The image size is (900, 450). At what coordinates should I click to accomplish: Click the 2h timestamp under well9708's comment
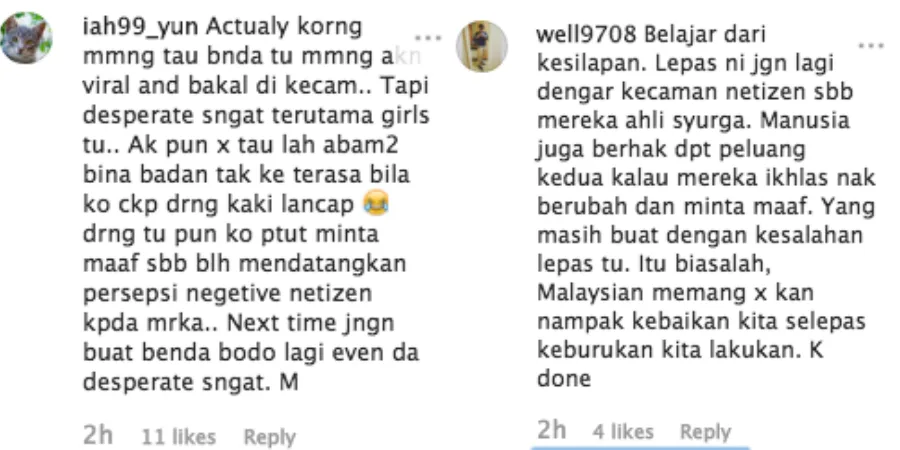(552, 430)
